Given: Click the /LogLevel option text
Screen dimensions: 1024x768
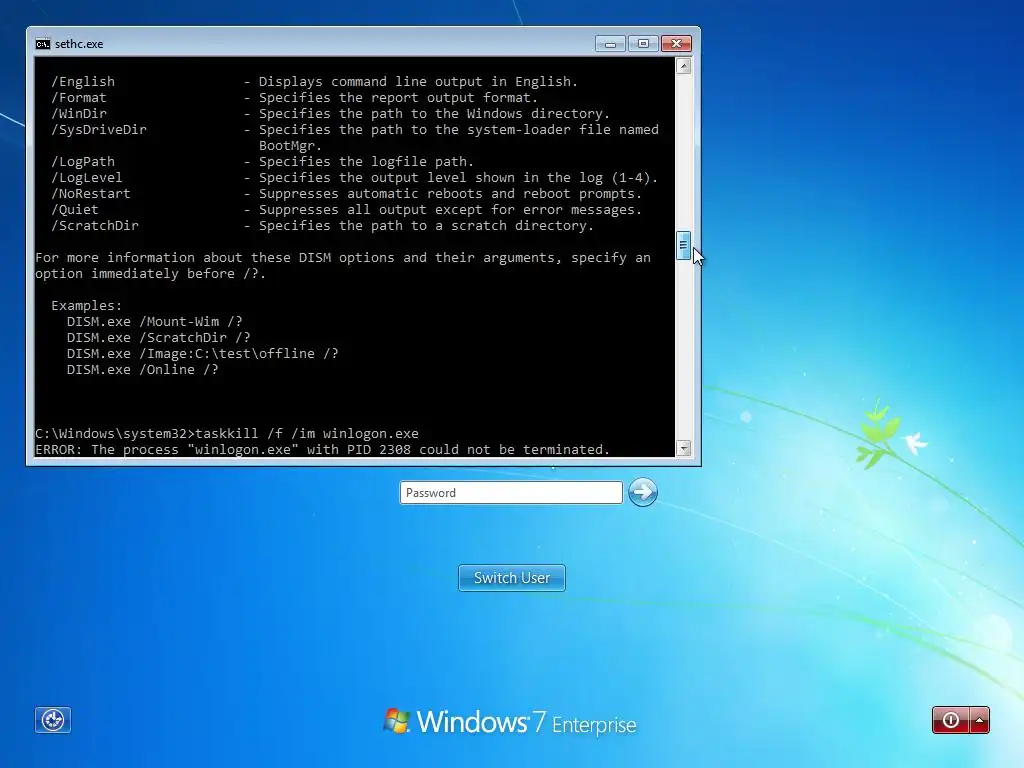Looking at the screenshot, I should point(87,178).
